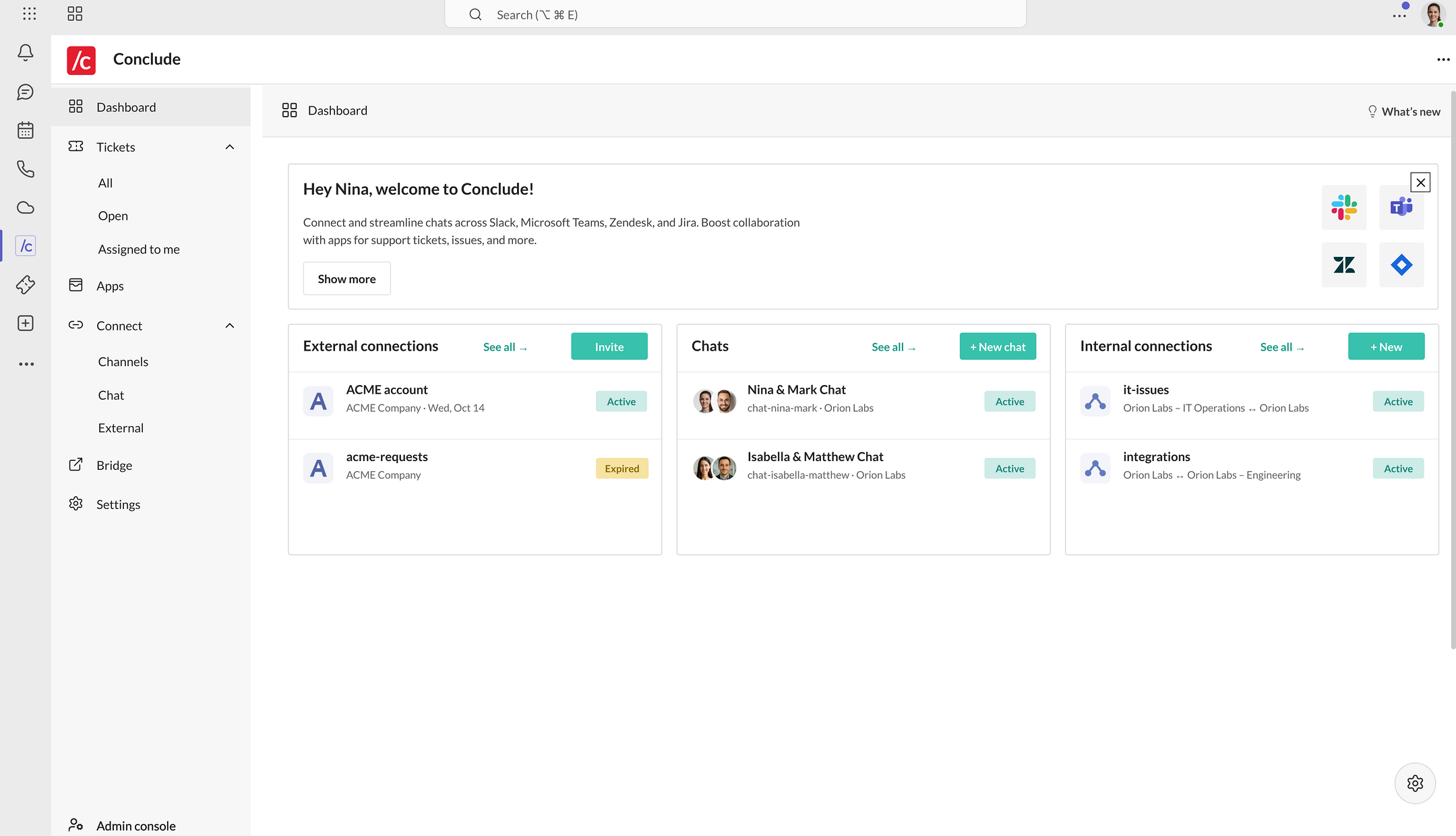Click the Microsoft Teams integration icon
Screen dimensions: 1456x836
(x=1401, y=208)
